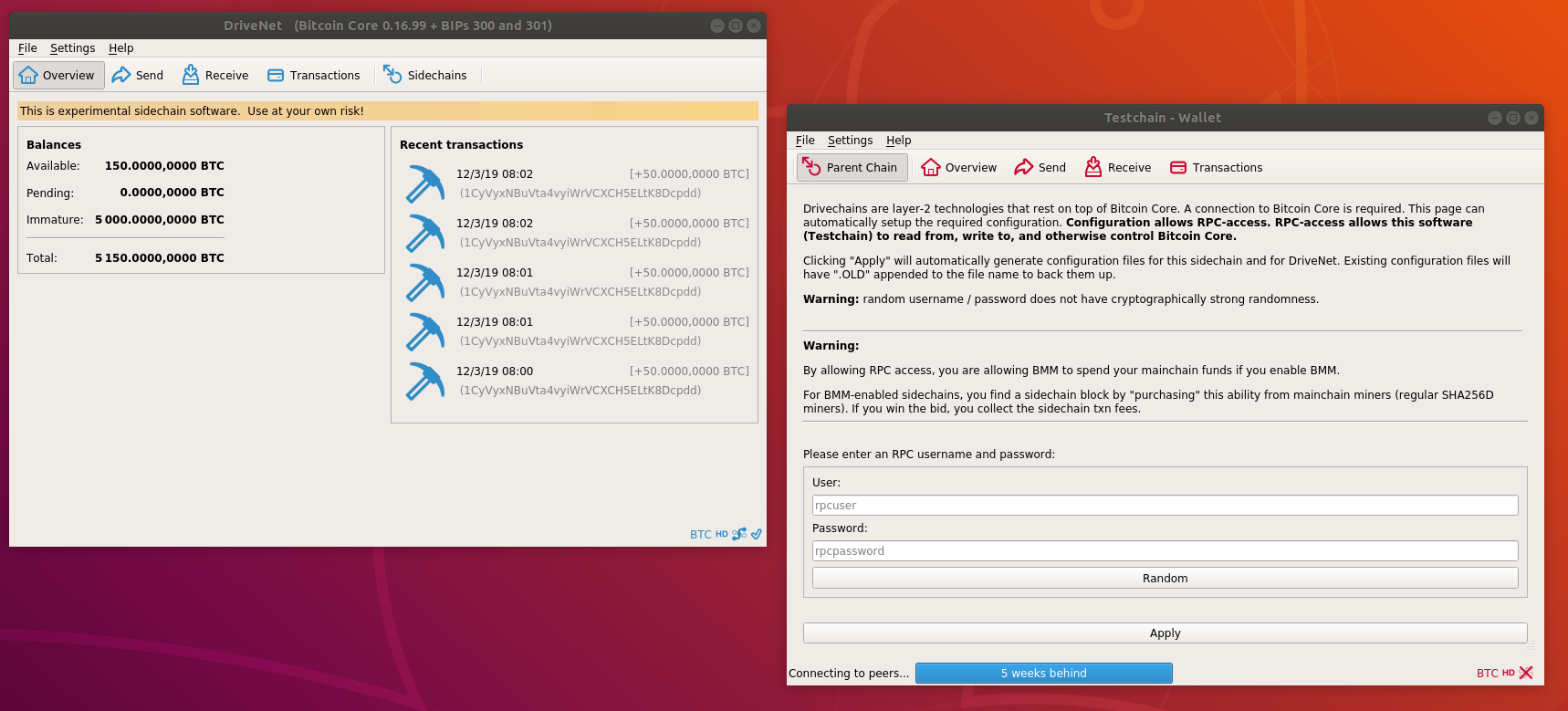Click Total balance 5 150.0000,0000 BTC
The width and height of the screenshot is (1568, 711).
click(x=160, y=258)
